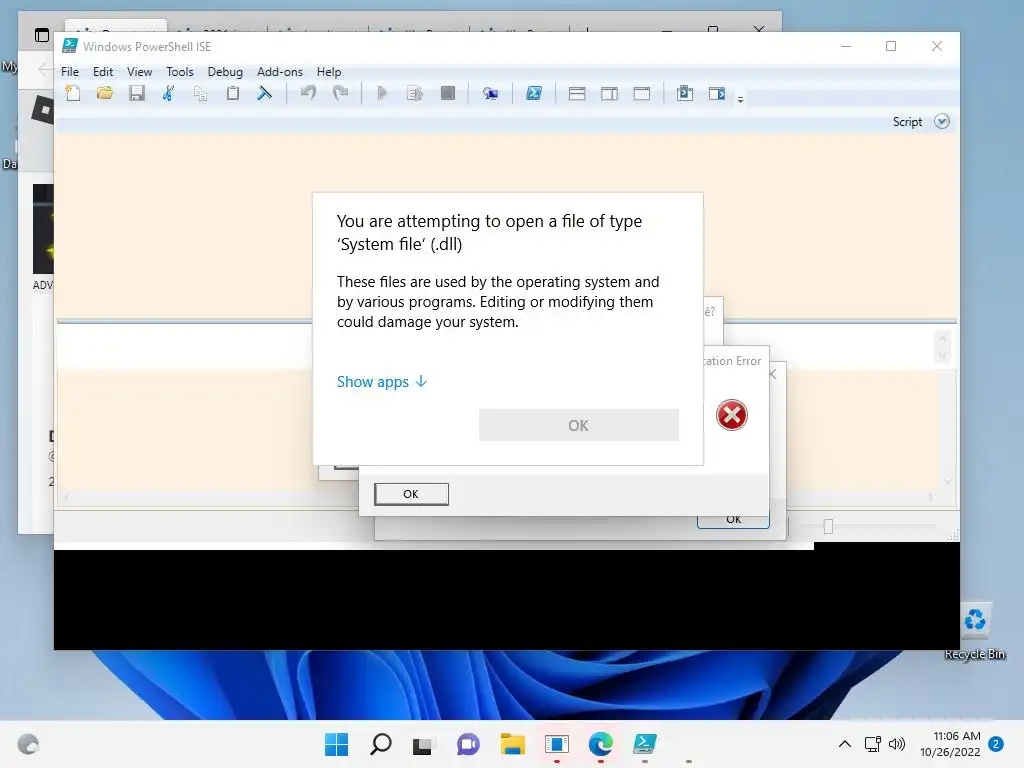The width and height of the screenshot is (1024, 768).
Task: Start PowerShell.exe with the blue console icon
Action: pos(534,93)
